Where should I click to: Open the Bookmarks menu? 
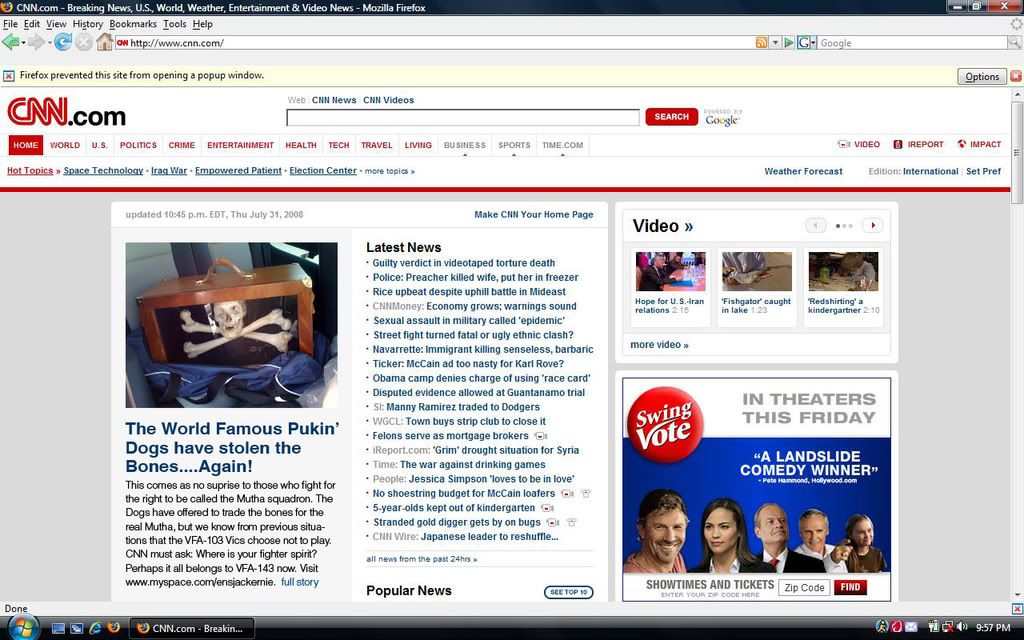coord(133,24)
